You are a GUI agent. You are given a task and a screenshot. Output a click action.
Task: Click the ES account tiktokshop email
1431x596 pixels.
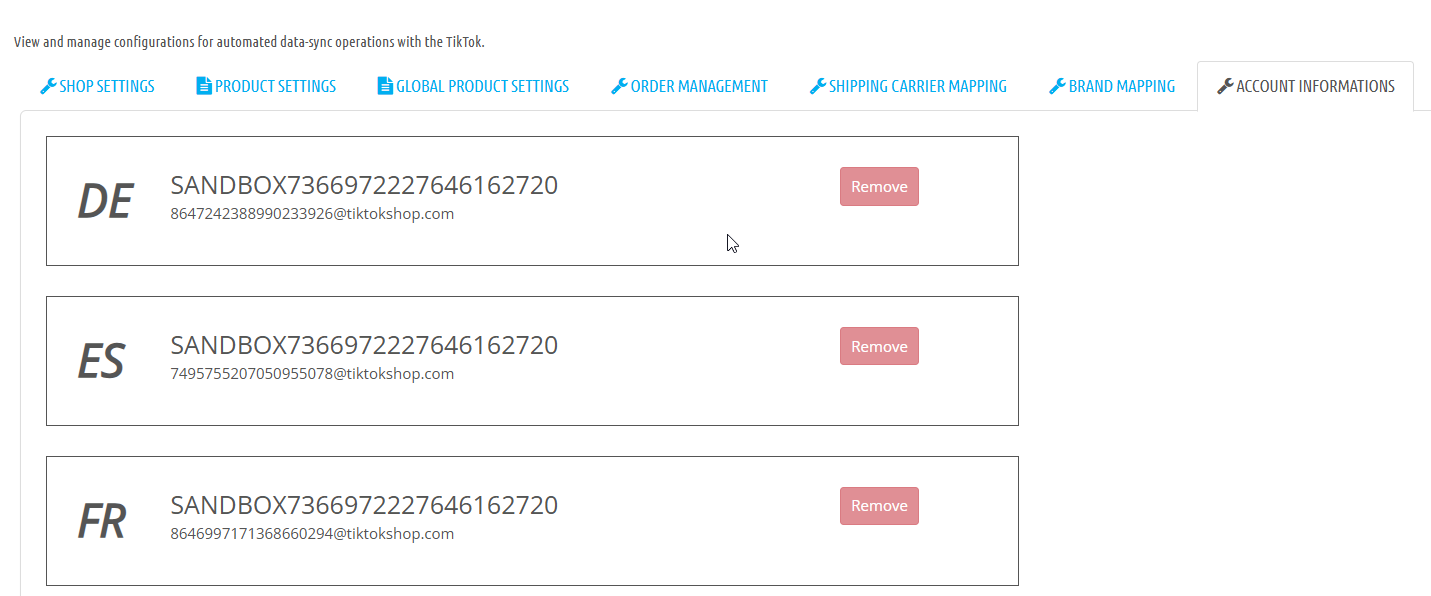tap(312, 374)
